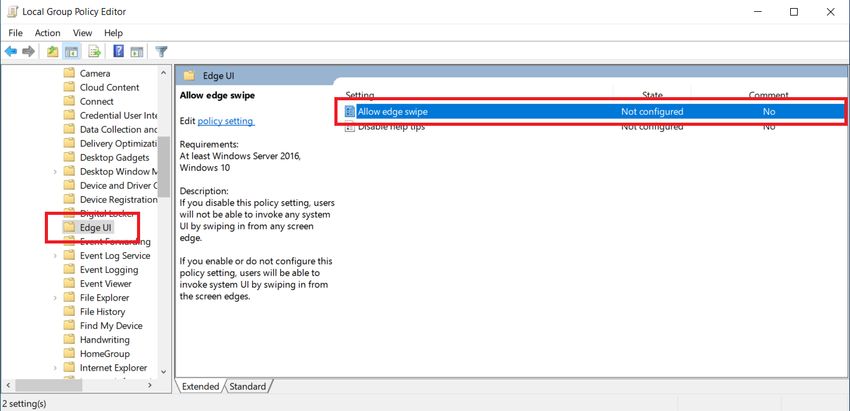Click the Allow edge swipe policy icon
The width and height of the screenshot is (850, 411).
tap(350, 112)
